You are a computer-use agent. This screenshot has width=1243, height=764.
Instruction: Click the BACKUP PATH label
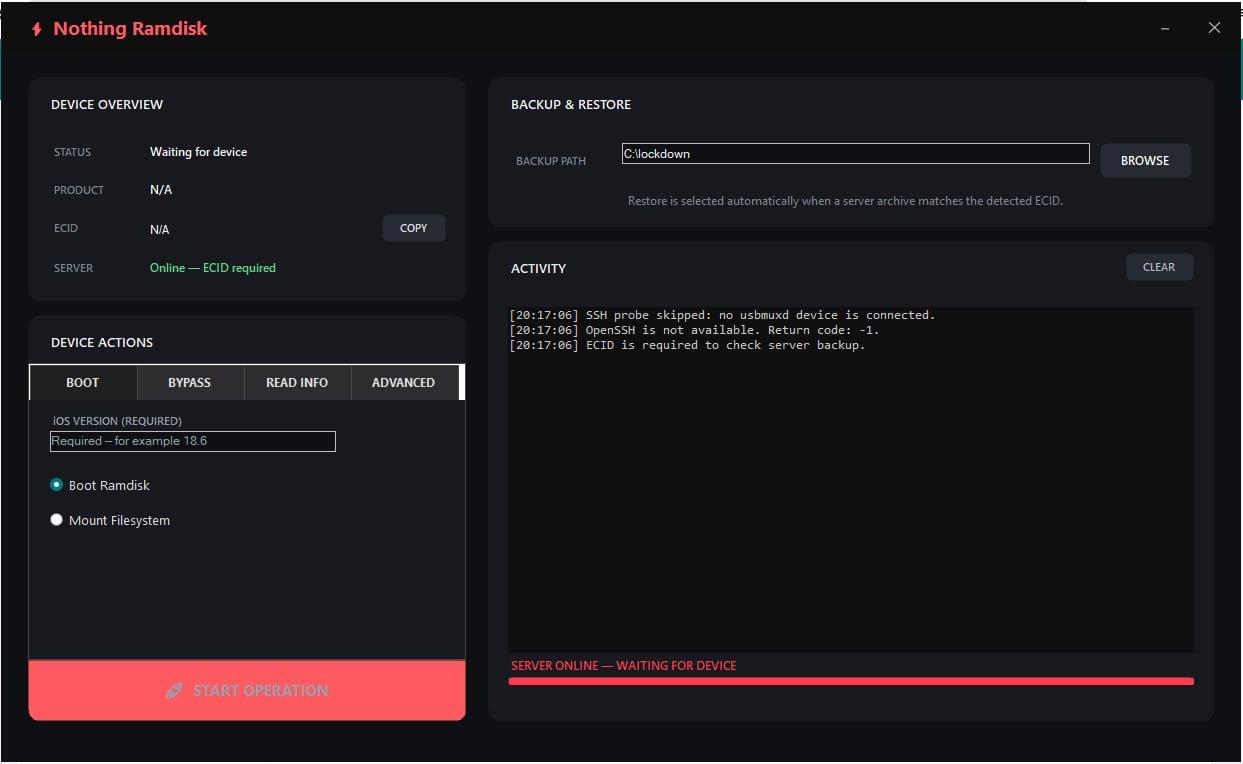coord(551,161)
